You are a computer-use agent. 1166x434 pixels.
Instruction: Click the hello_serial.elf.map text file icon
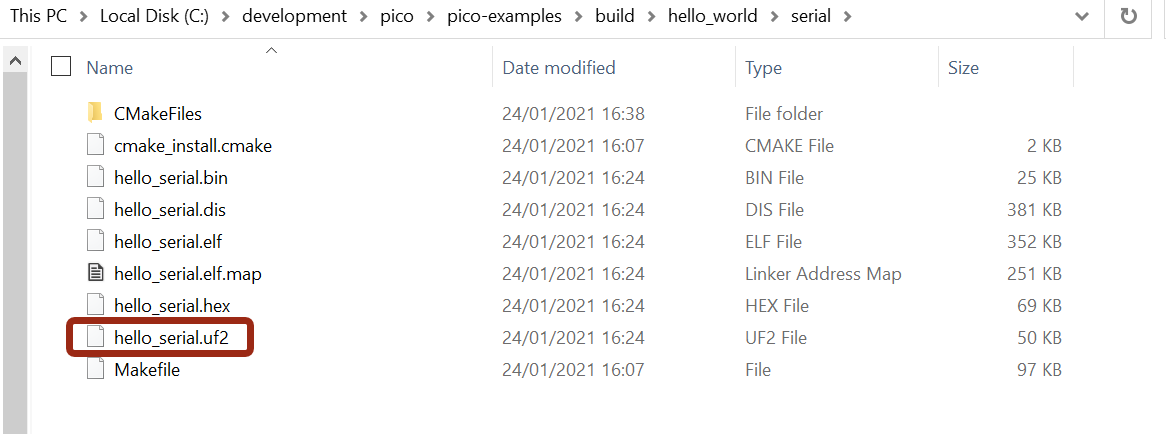(x=95, y=273)
